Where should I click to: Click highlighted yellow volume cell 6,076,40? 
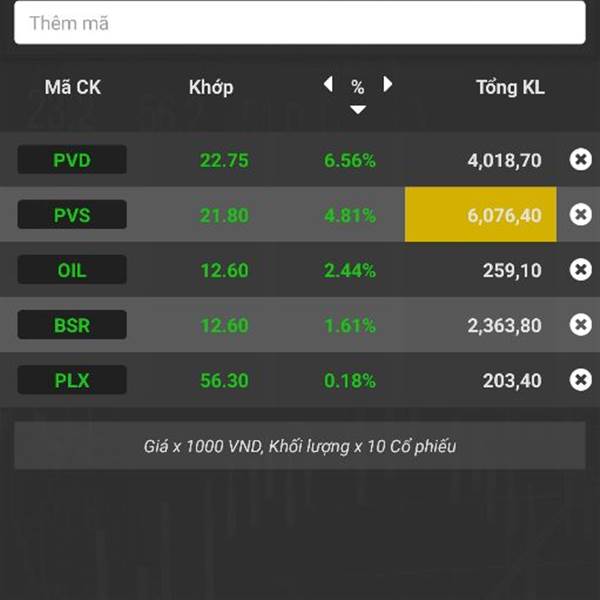point(481,214)
